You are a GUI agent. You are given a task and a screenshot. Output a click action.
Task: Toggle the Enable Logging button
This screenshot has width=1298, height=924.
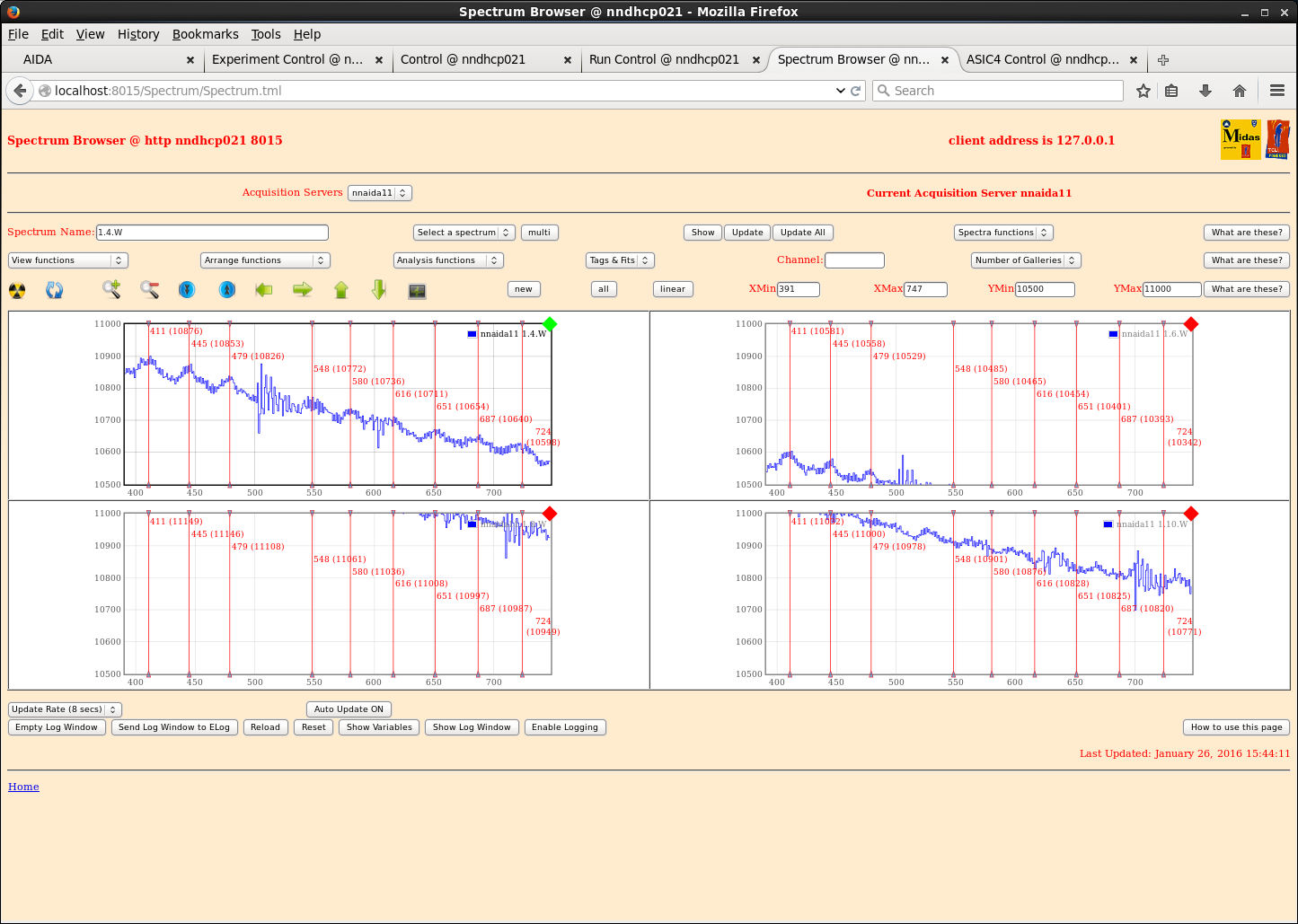[x=565, y=727]
